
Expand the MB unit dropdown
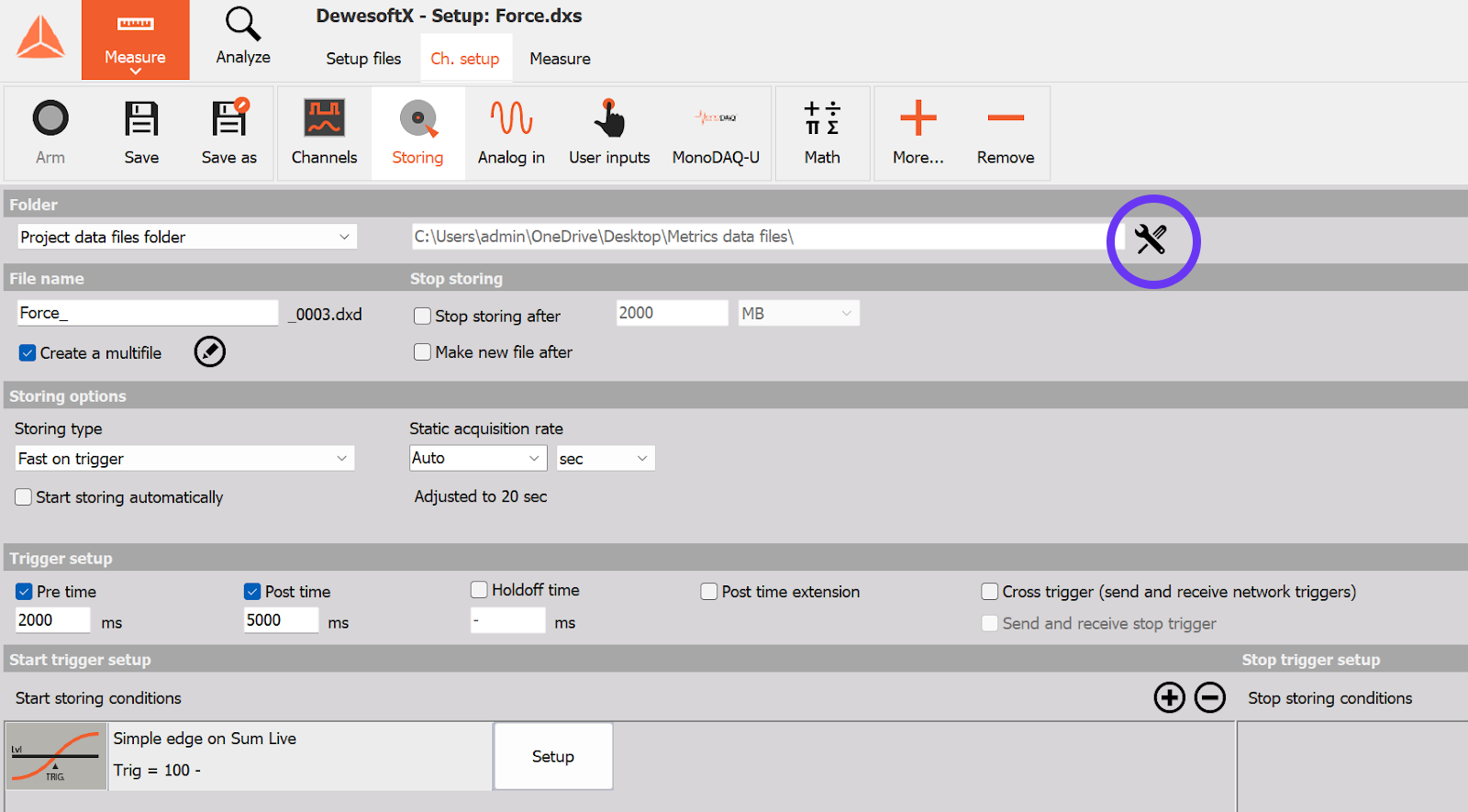798,314
